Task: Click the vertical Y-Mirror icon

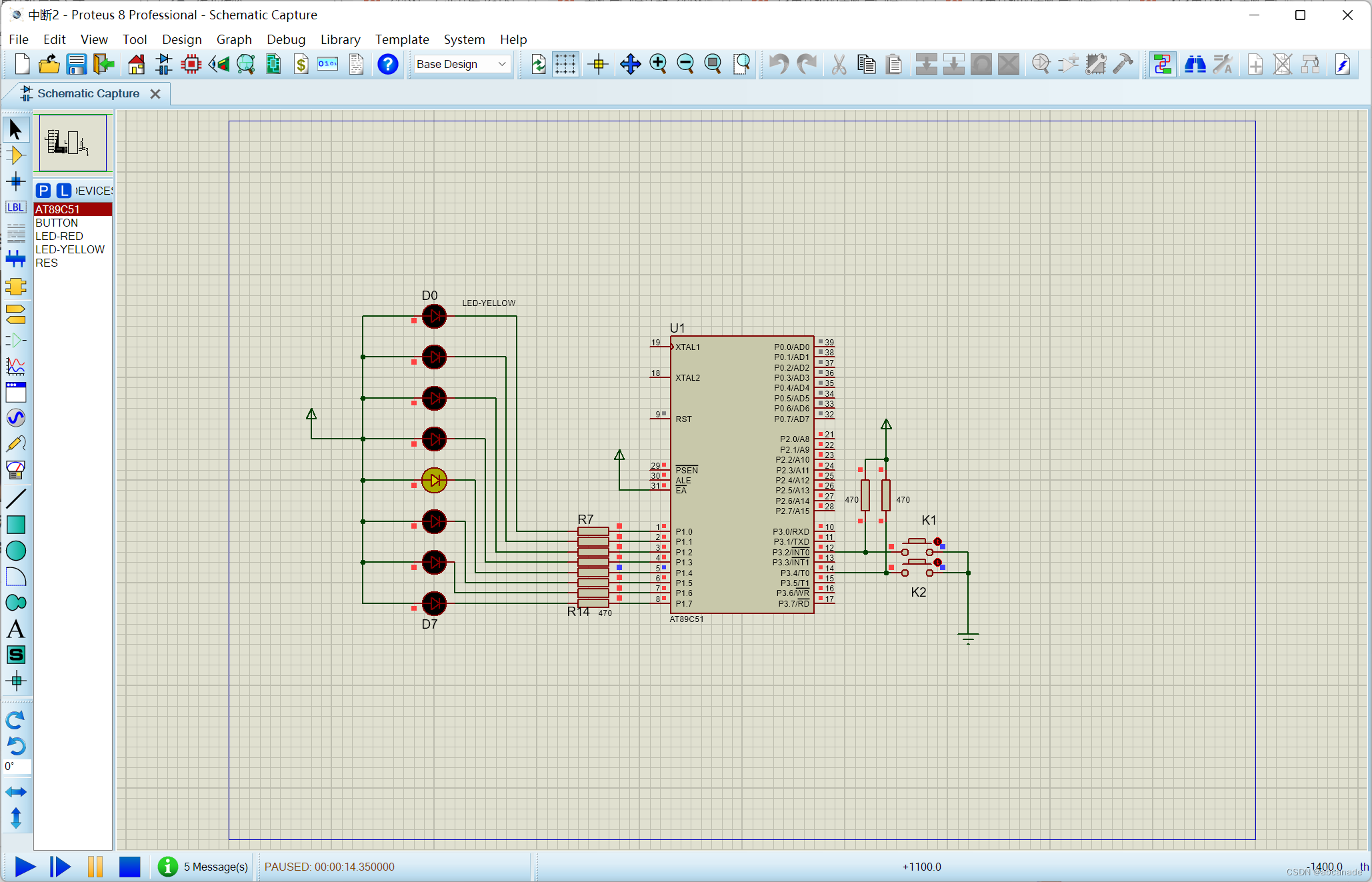Action: (x=16, y=817)
